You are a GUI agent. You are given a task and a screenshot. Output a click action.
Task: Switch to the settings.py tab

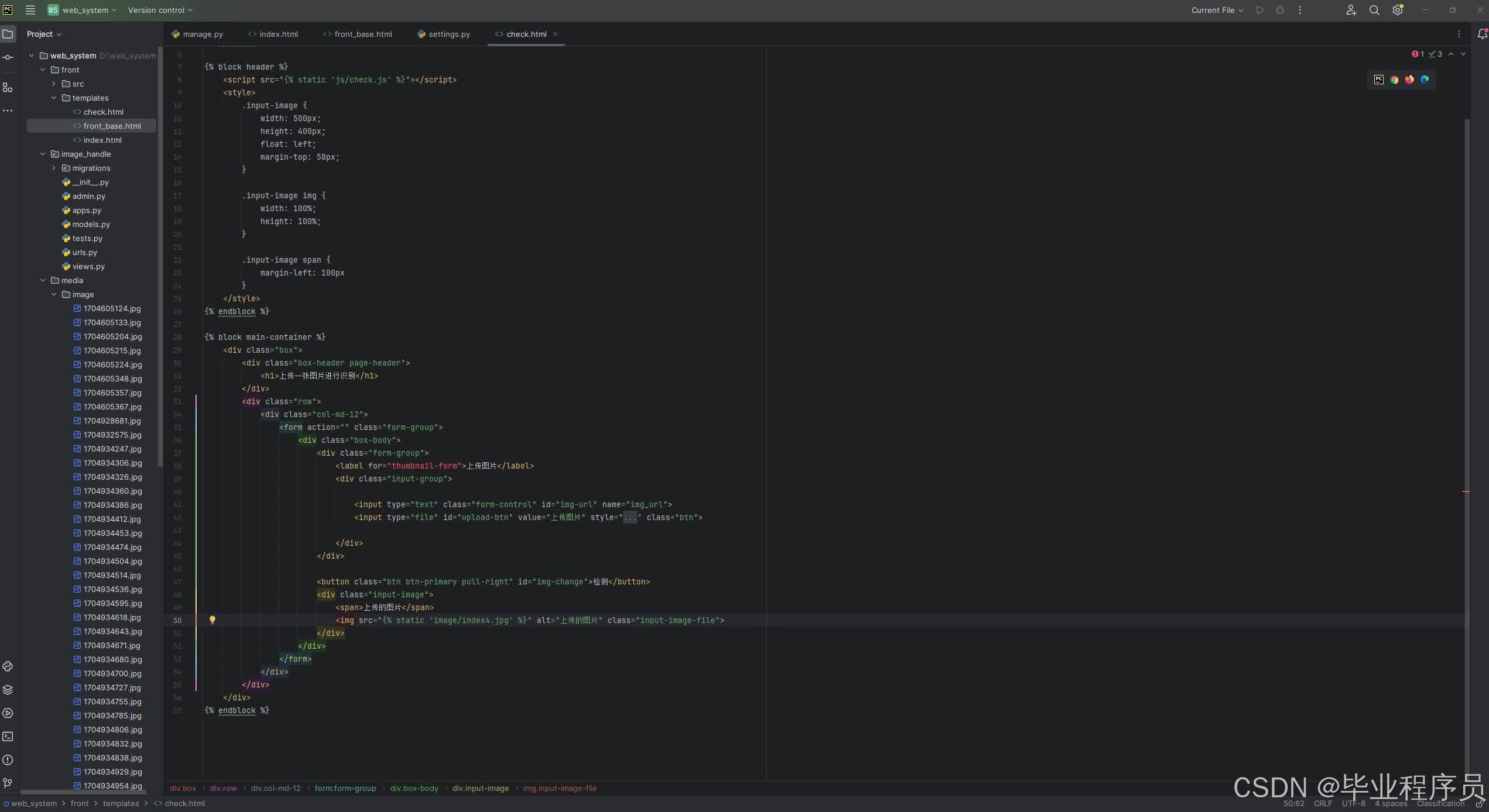448,35
